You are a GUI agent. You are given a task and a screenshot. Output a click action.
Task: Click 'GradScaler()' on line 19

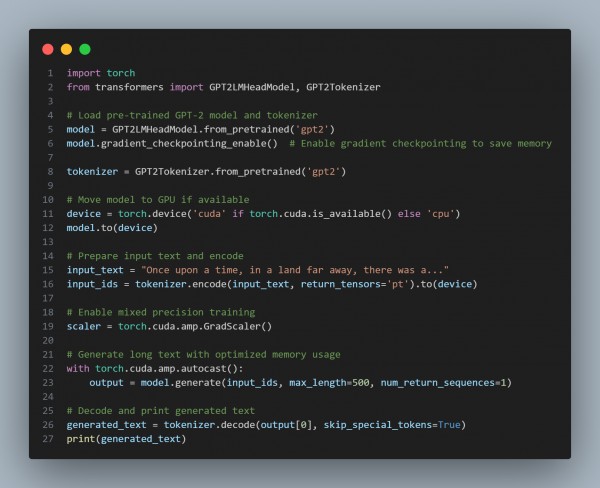point(238,326)
